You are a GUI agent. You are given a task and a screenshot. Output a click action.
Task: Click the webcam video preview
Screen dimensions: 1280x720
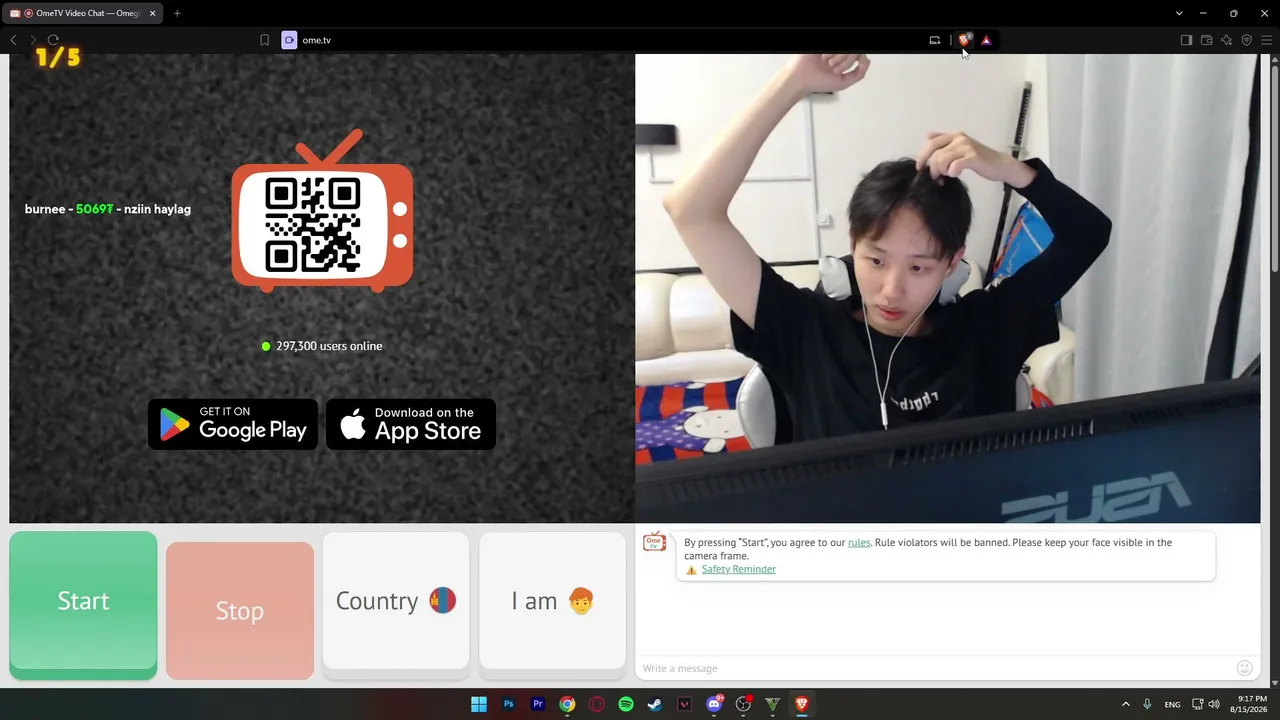coord(947,288)
